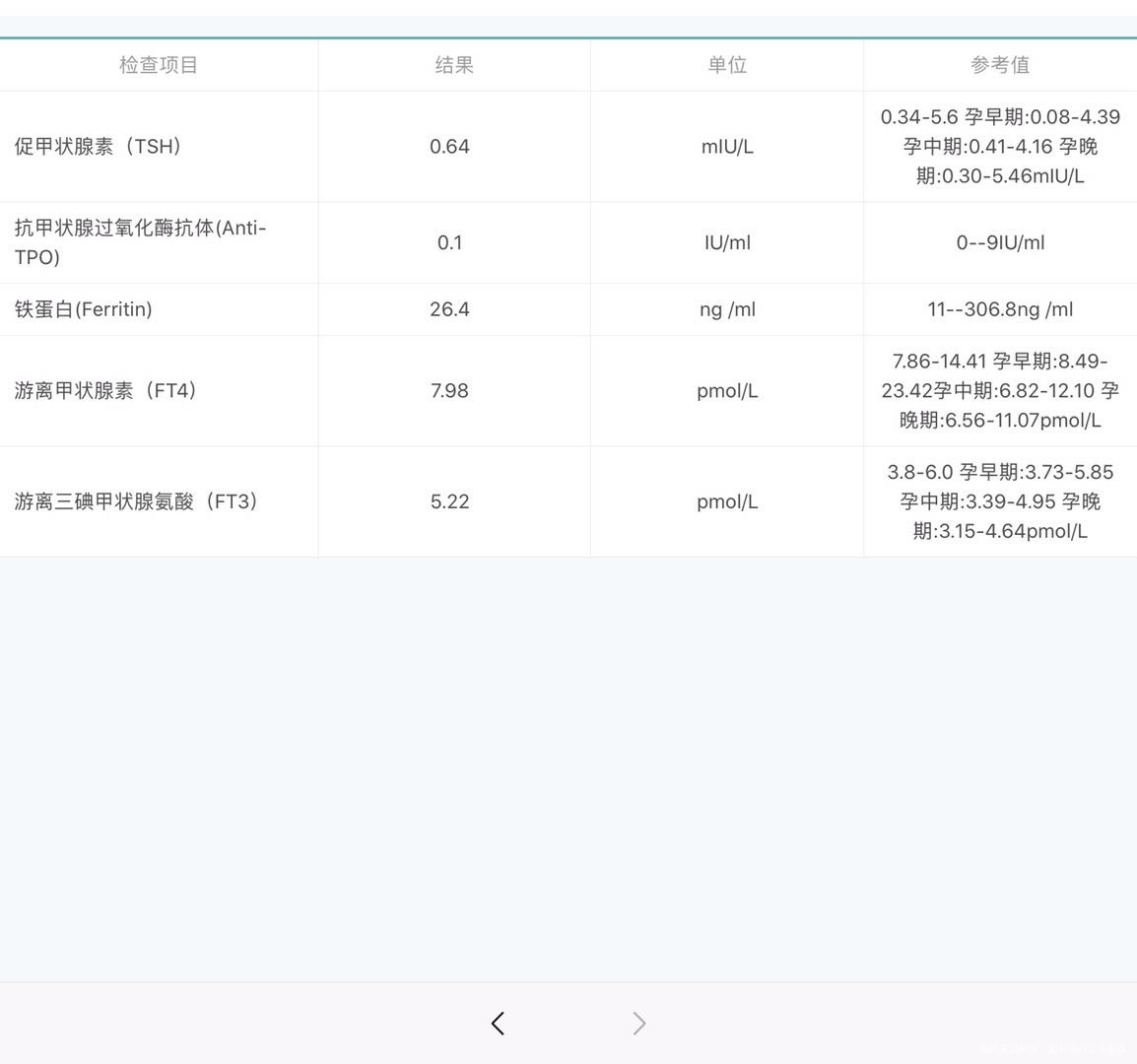
Task: Click the Anti-TPO unit IU/ml cell
Action: pos(726,242)
